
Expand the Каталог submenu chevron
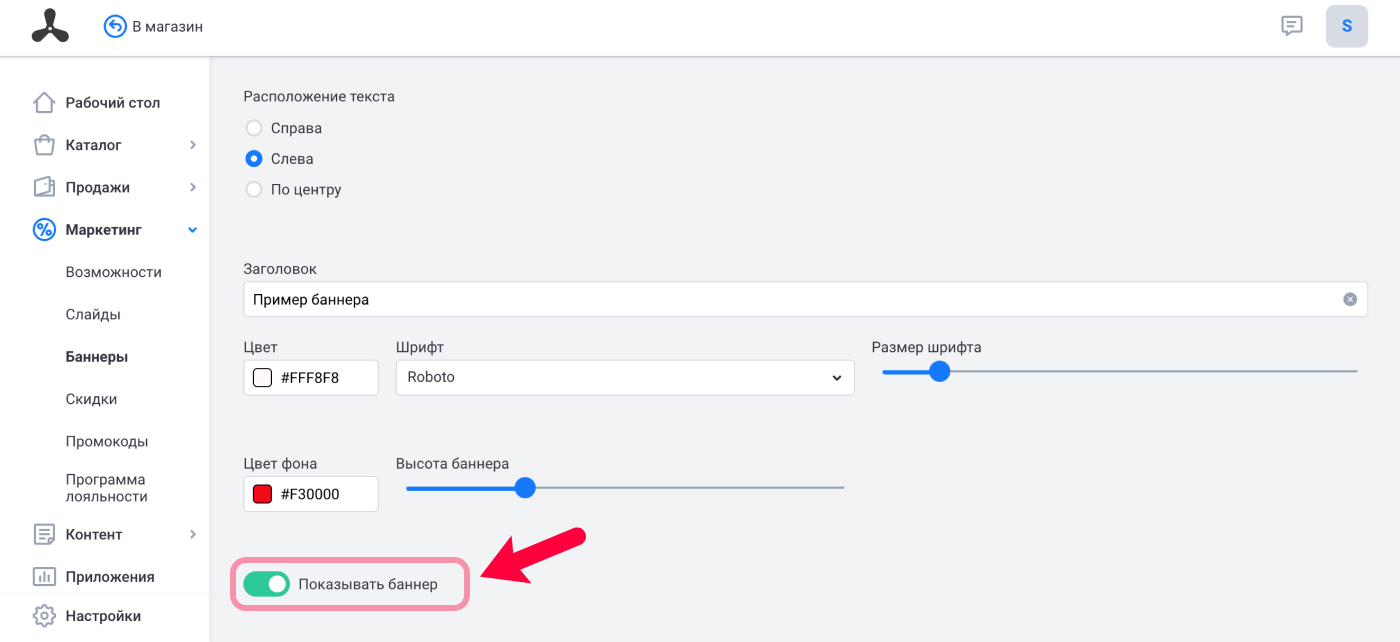coord(193,145)
